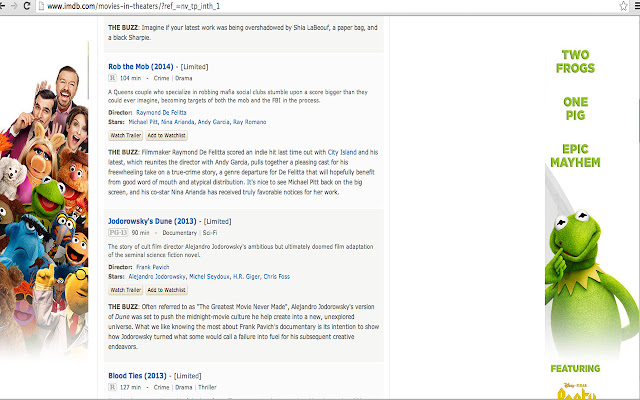The image size is (640, 400).
Task: Click the Sci-Fi genre under Jodorowsky's Dune
Action: point(210,233)
